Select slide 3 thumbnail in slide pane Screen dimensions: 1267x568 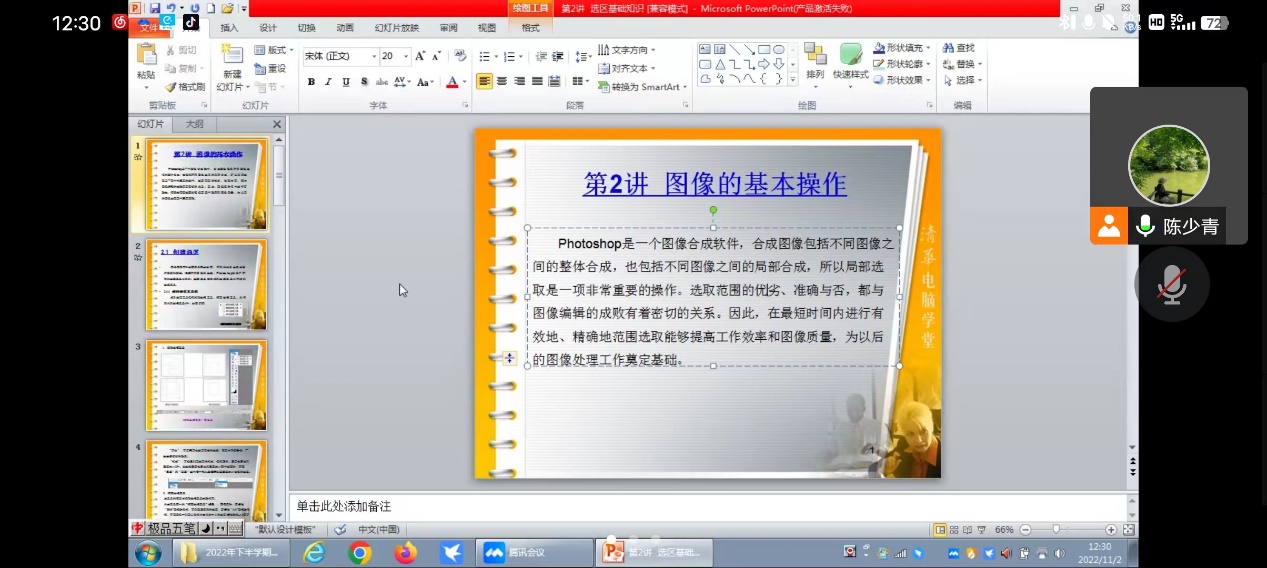click(206, 385)
